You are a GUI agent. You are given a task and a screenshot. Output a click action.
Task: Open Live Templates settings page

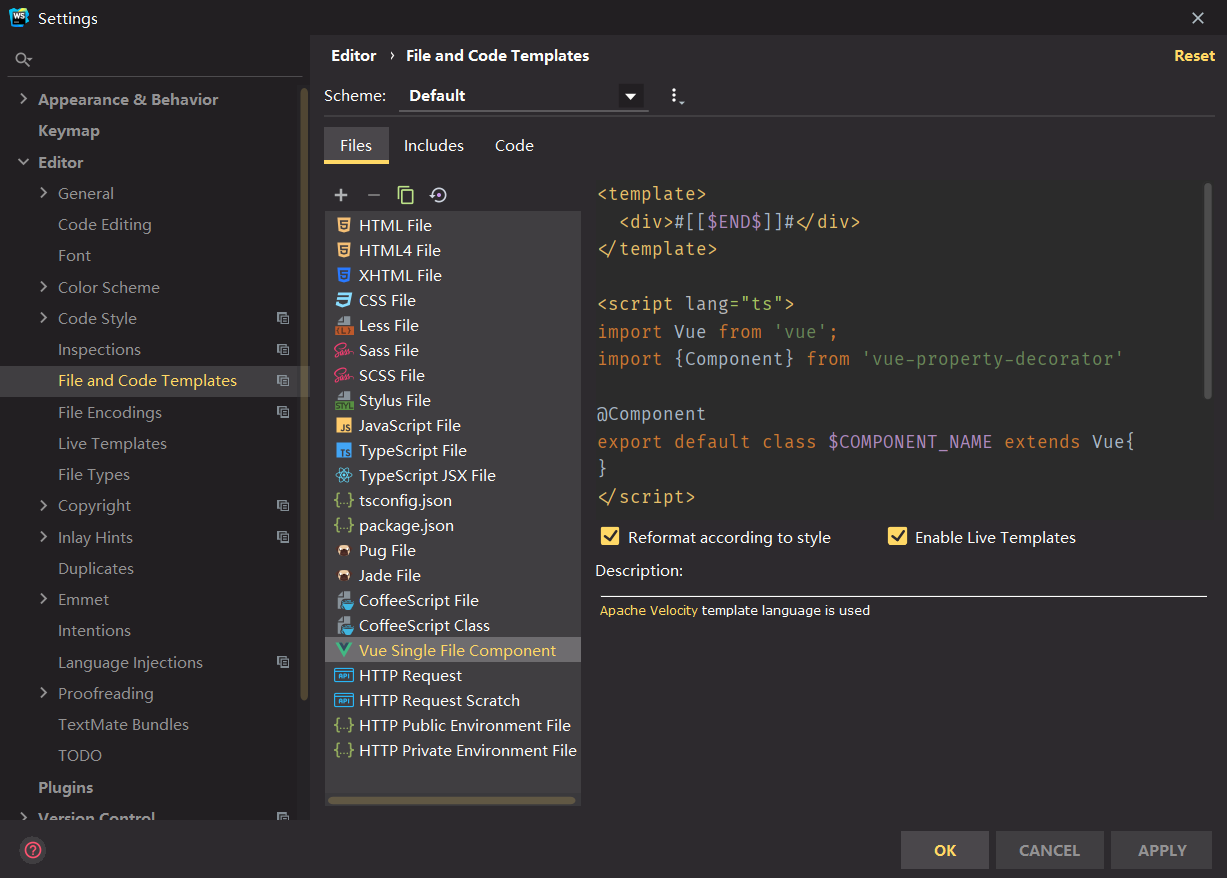click(x=112, y=443)
